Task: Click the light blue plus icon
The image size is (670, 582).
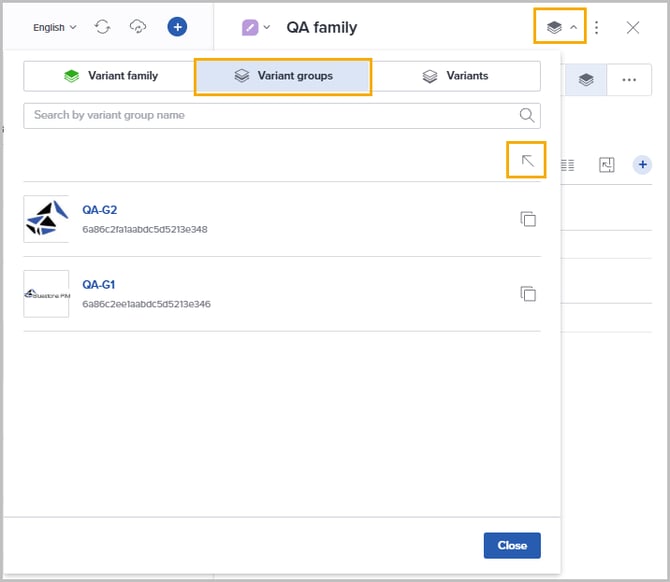Action: pyautogui.click(x=642, y=165)
